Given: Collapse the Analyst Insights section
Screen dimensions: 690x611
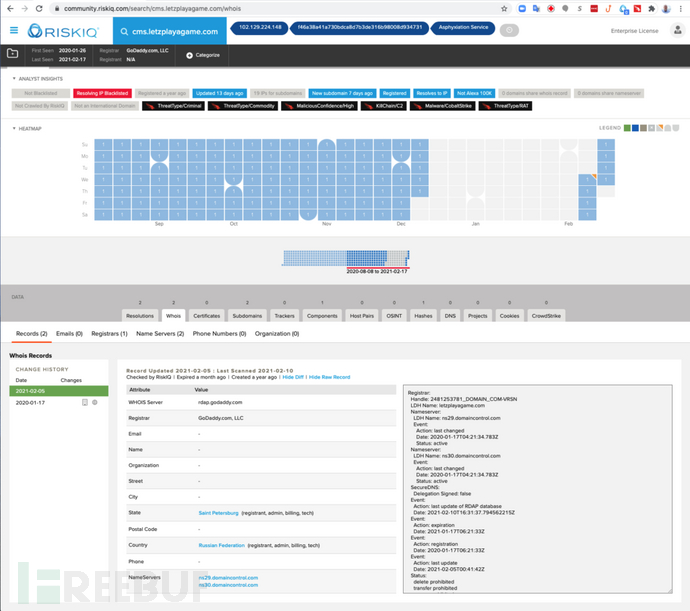Looking at the screenshot, I should pyautogui.click(x=14, y=79).
